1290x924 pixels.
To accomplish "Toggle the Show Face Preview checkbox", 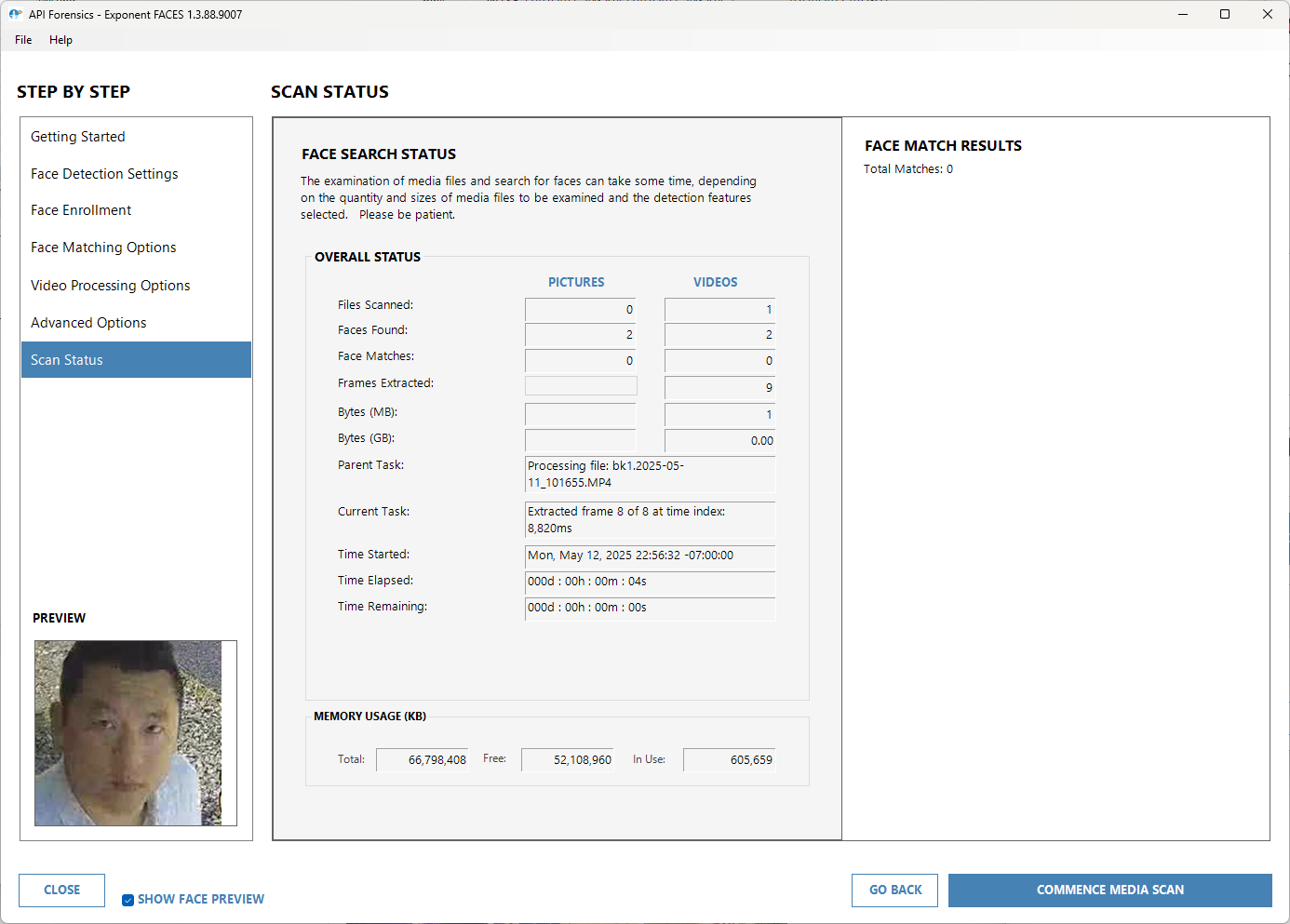I will tap(128, 900).
